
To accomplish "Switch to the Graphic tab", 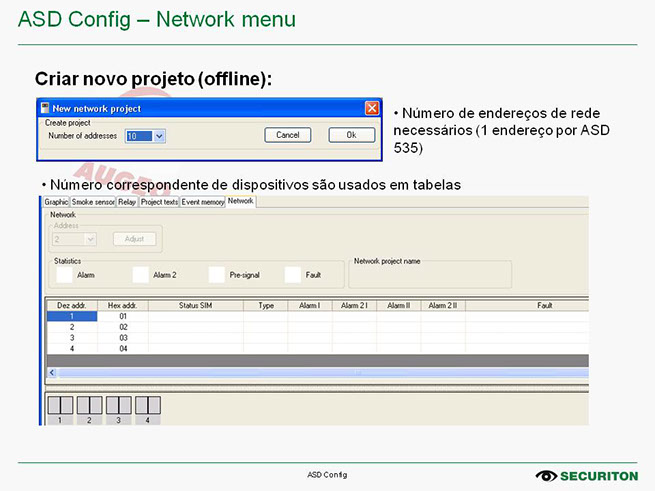I will (57, 202).
